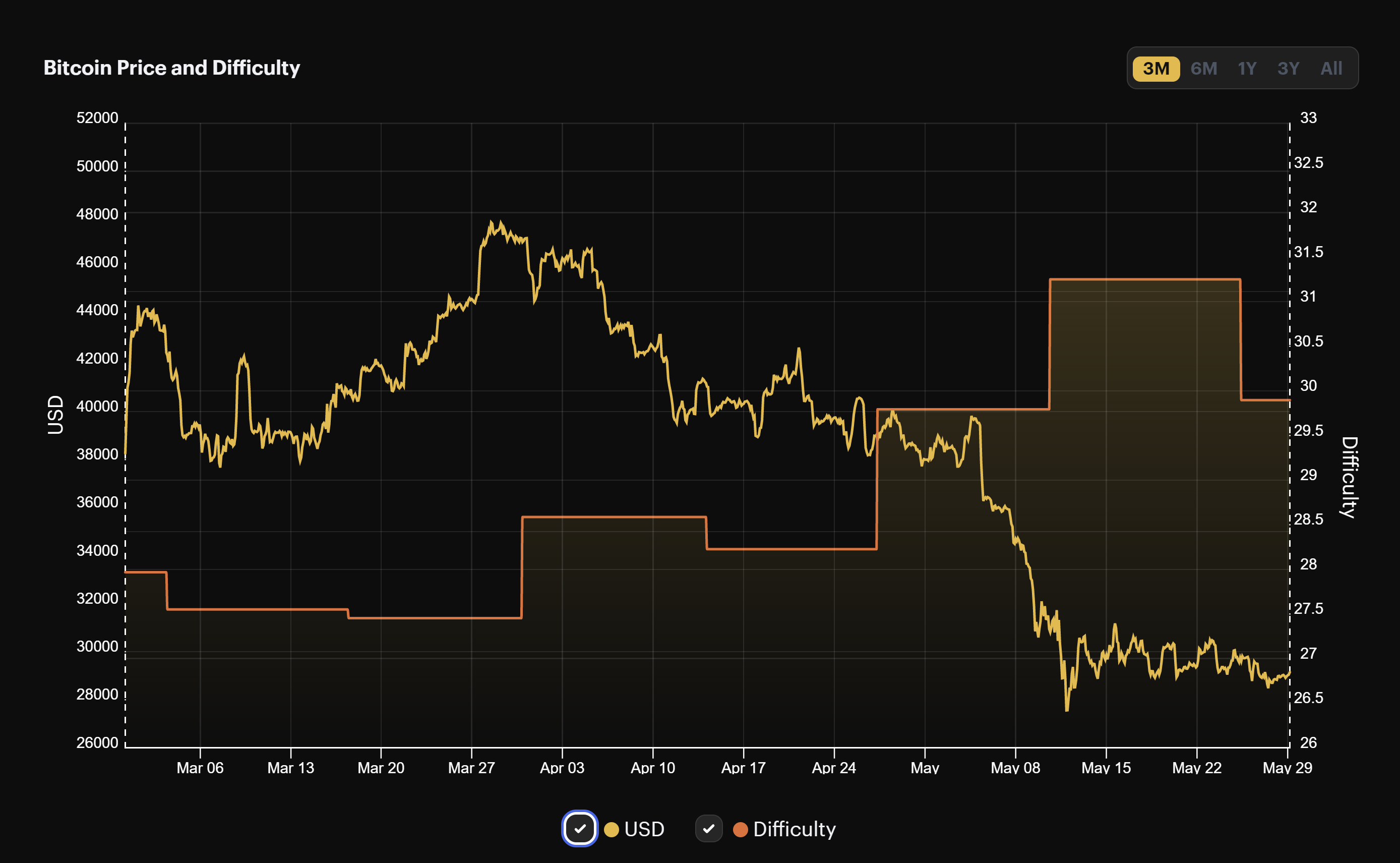Click the vertical USD axis title
Viewport: 1400px width, 863px height.
pos(55,415)
